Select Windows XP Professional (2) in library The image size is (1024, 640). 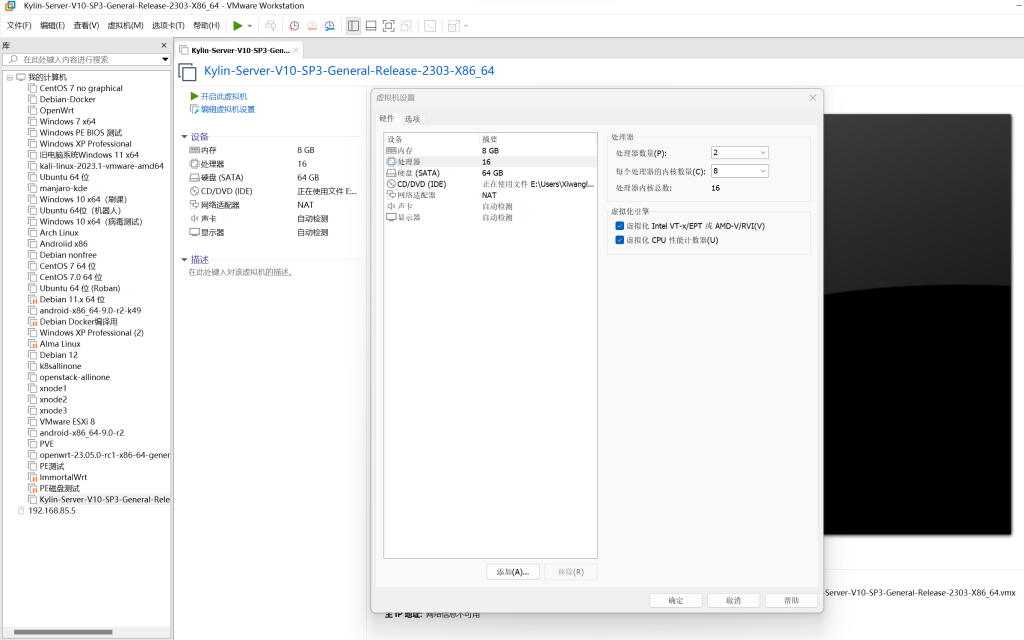coord(91,333)
